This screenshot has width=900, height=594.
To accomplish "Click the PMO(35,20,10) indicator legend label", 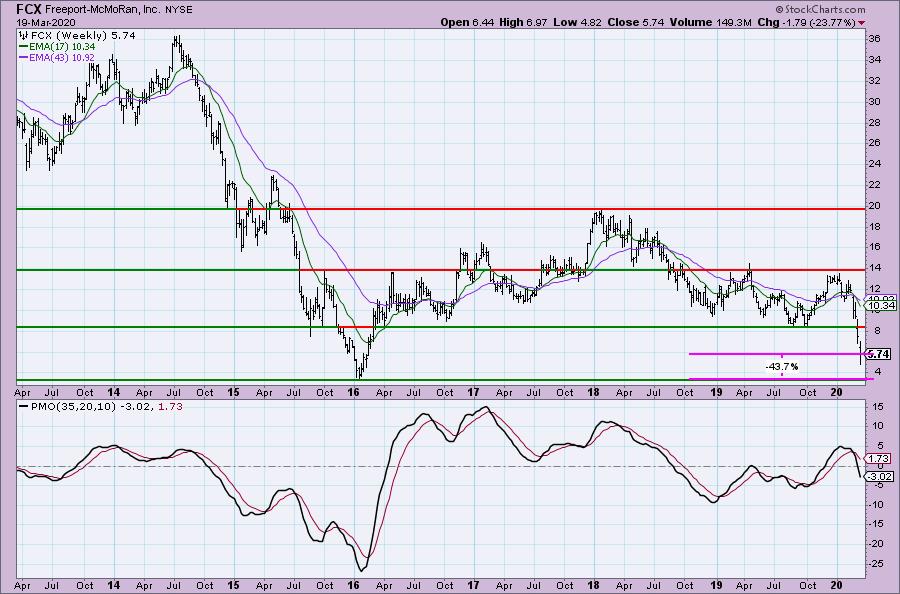I will [x=72, y=406].
